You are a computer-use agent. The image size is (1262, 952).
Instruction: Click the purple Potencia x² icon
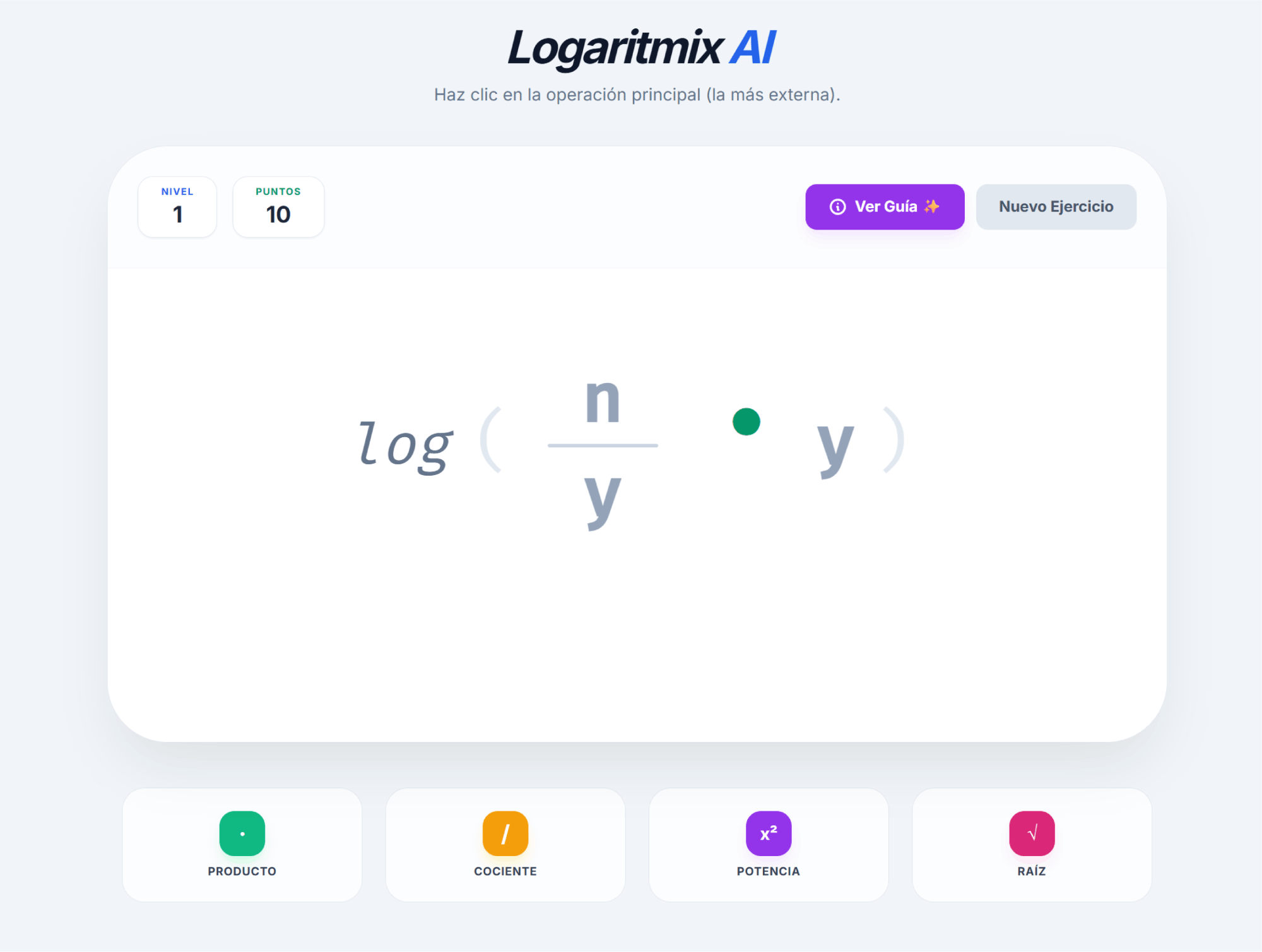tap(768, 833)
